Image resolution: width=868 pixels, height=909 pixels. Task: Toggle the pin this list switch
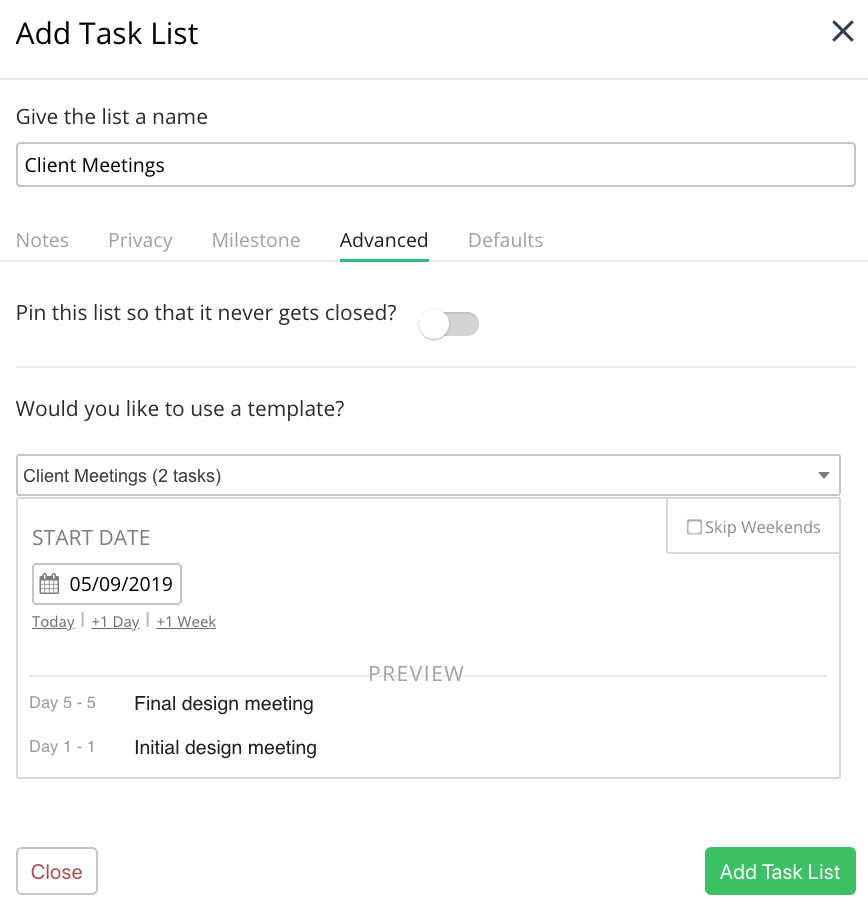click(x=449, y=324)
